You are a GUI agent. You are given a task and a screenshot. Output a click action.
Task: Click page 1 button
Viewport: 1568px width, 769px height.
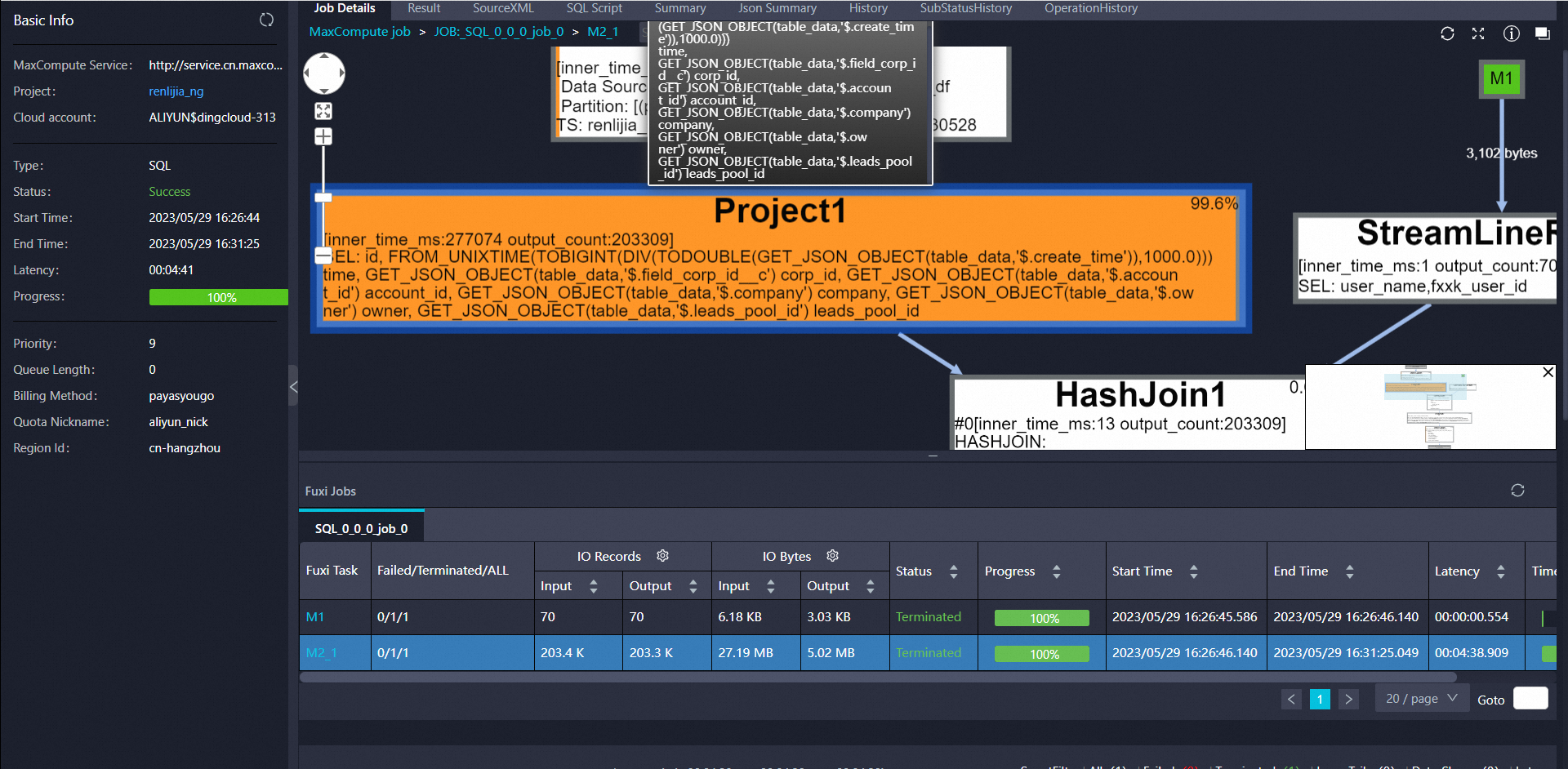[x=1320, y=699]
